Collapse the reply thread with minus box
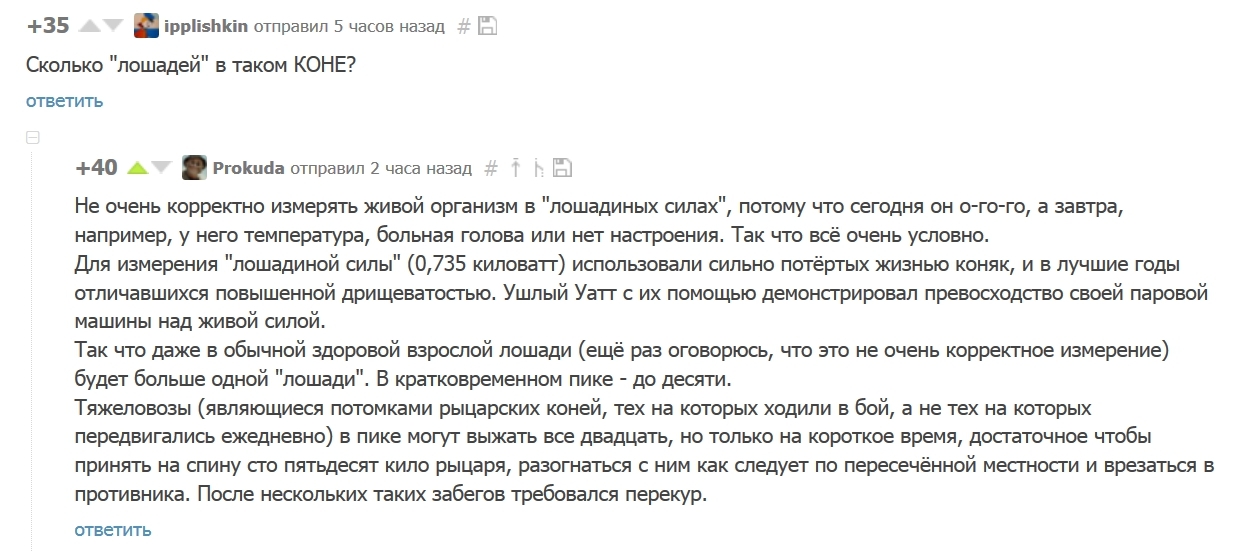The width and height of the screenshot is (1247, 552). tap(32, 137)
